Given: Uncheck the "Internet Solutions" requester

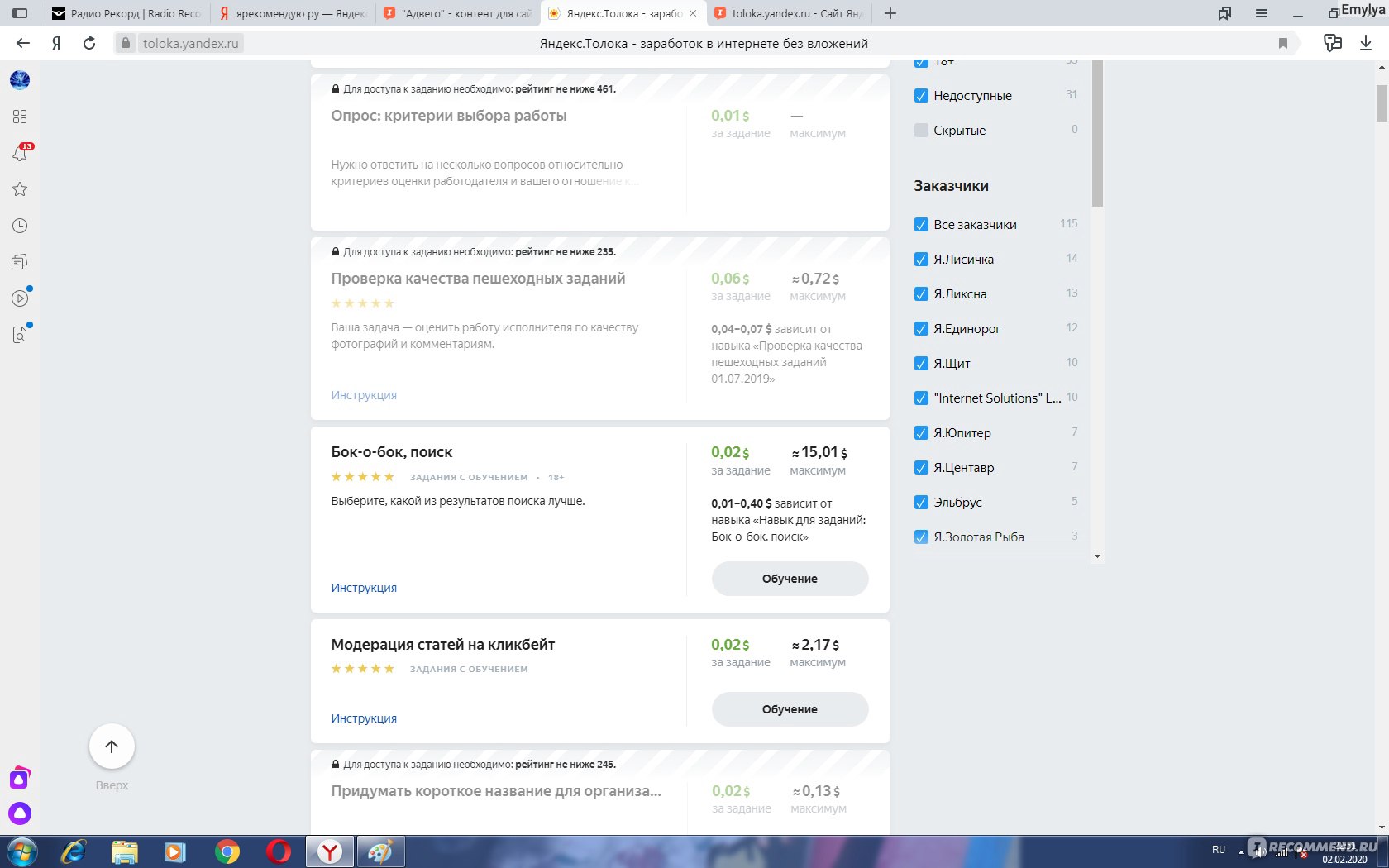Looking at the screenshot, I should pyautogui.click(x=921, y=398).
